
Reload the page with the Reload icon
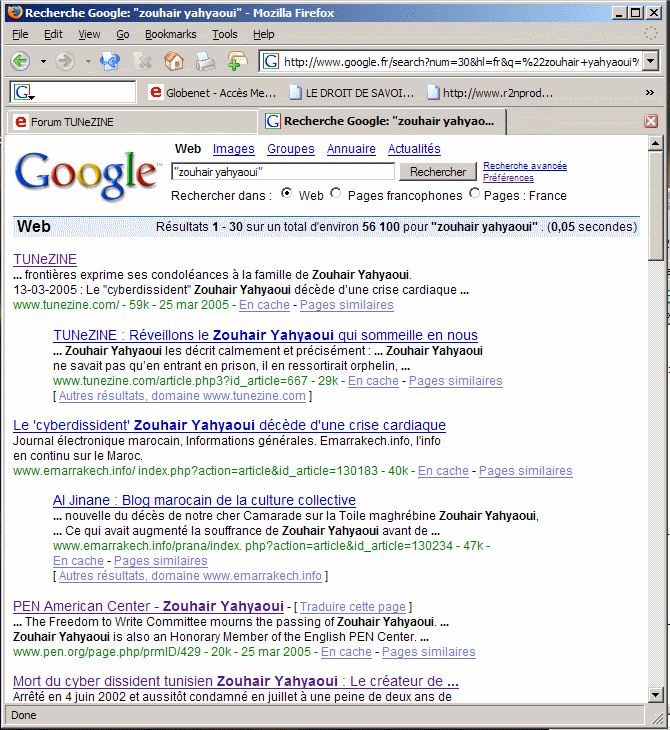pyautogui.click(x=110, y=61)
